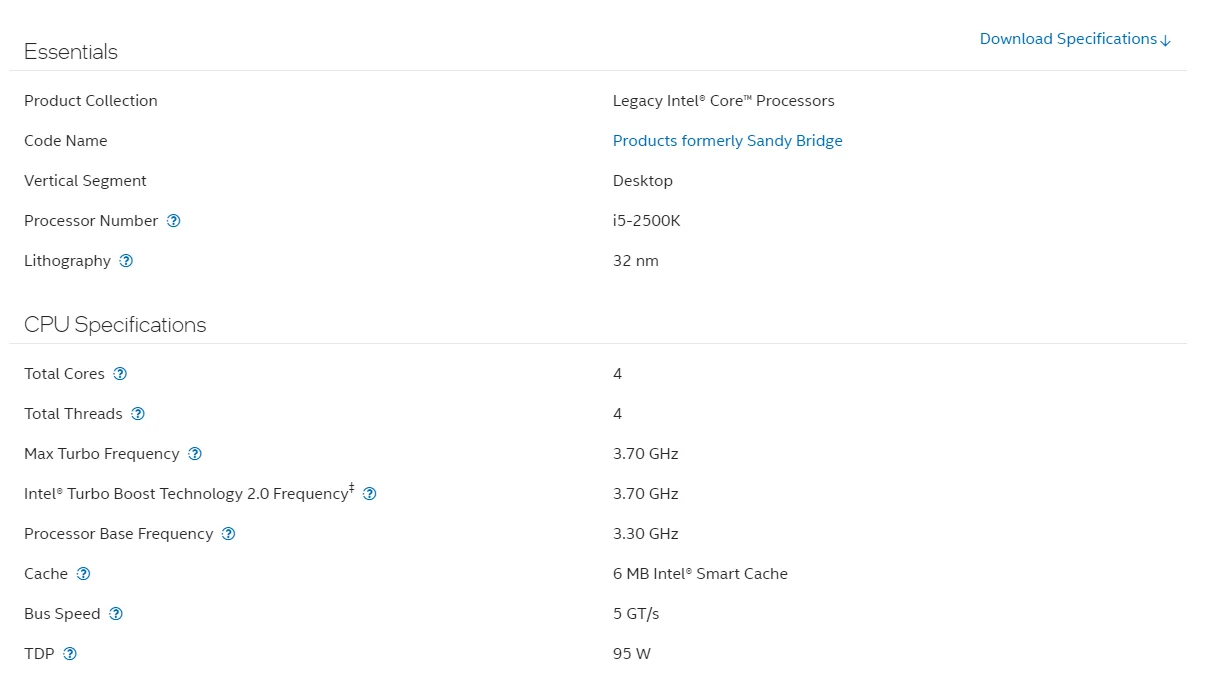Image resolution: width=1221 pixels, height=699 pixels.
Task: Open Products formerly Sandy Bridge link
Action: pos(727,141)
